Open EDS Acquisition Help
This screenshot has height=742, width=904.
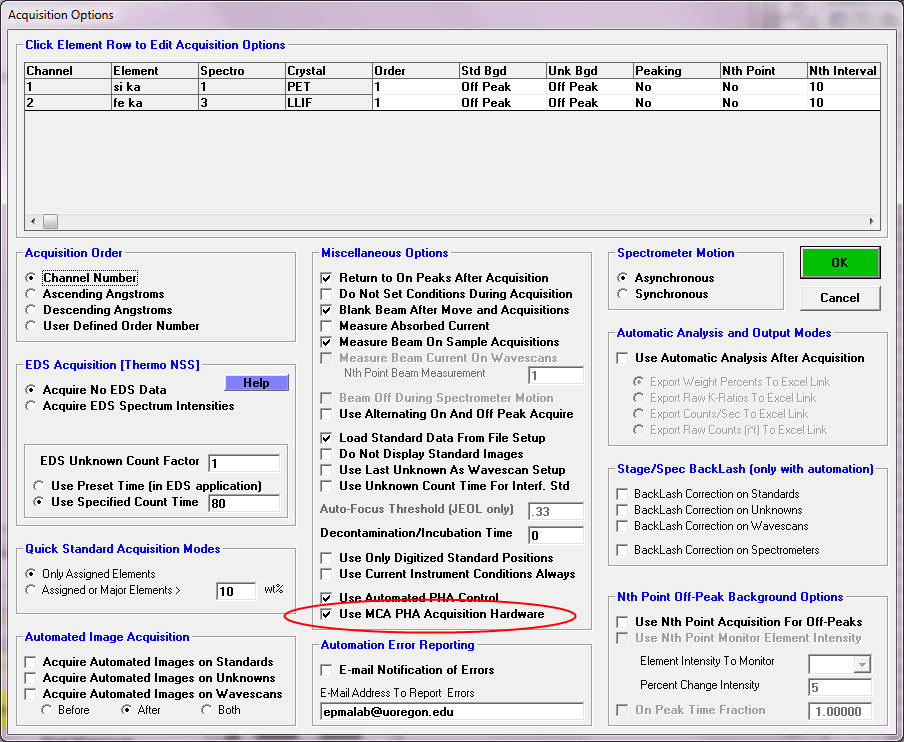256,382
